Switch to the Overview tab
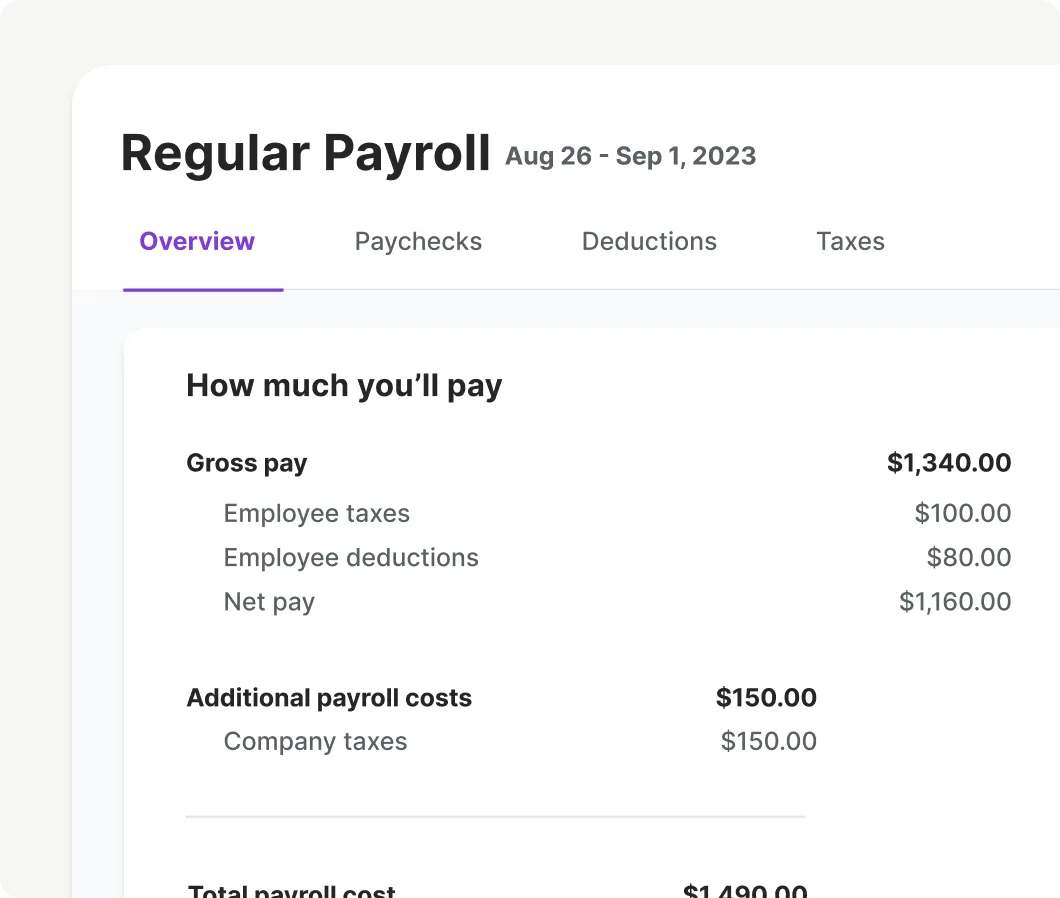Image resolution: width=1060 pixels, height=898 pixels. click(x=197, y=241)
